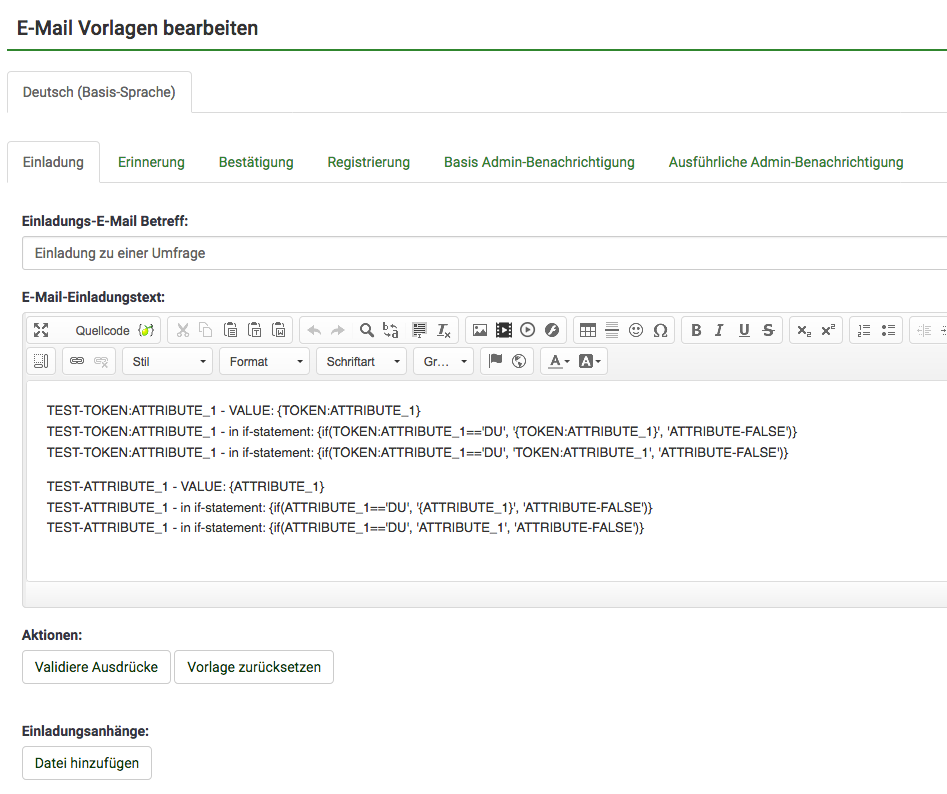The width and height of the screenshot is (947, 794).
Task: Open the Bestätigung tab
Action: point(256,162)
